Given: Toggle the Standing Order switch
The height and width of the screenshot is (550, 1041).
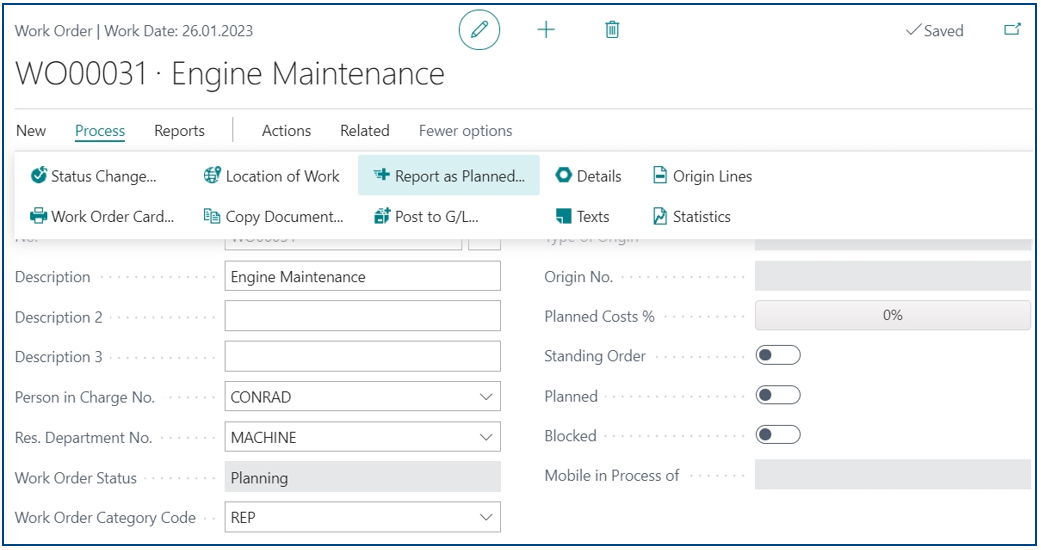Looking at the screenshot, I should [778, 355].
